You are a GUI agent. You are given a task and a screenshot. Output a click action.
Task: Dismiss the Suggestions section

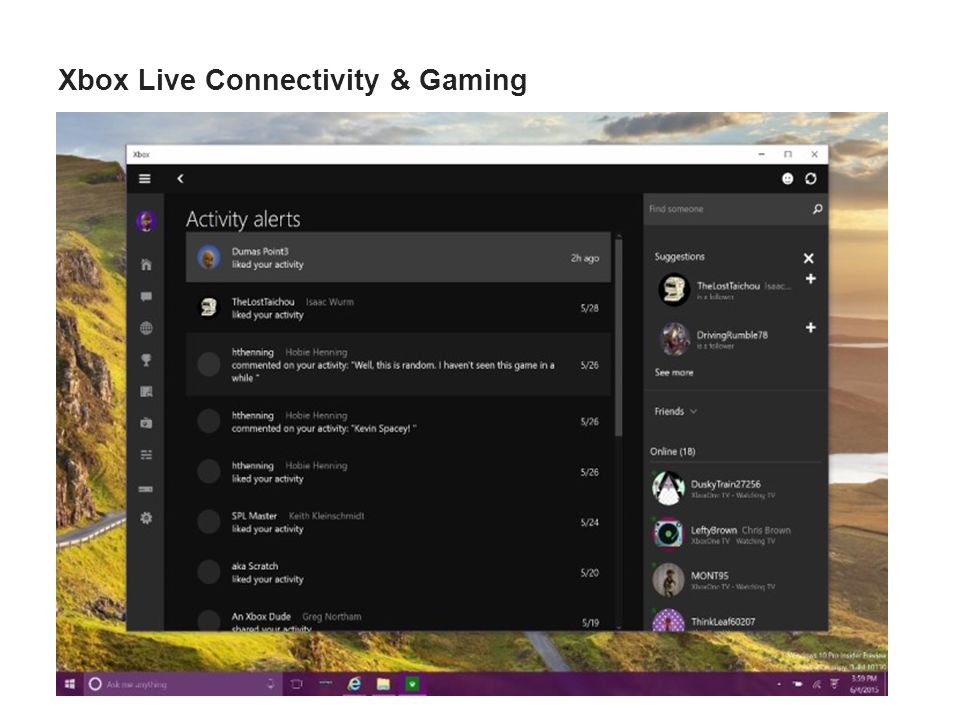click(x=808, y=258)
